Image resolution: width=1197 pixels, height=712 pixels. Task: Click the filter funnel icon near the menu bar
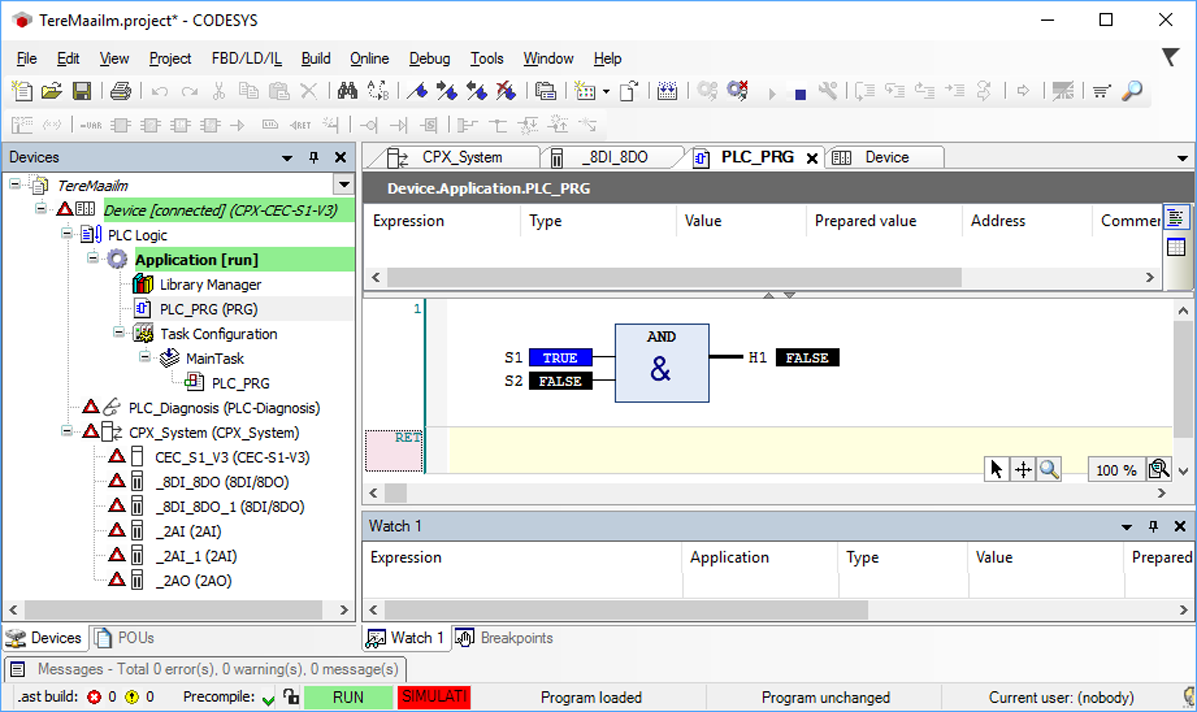click(1170, 57)
